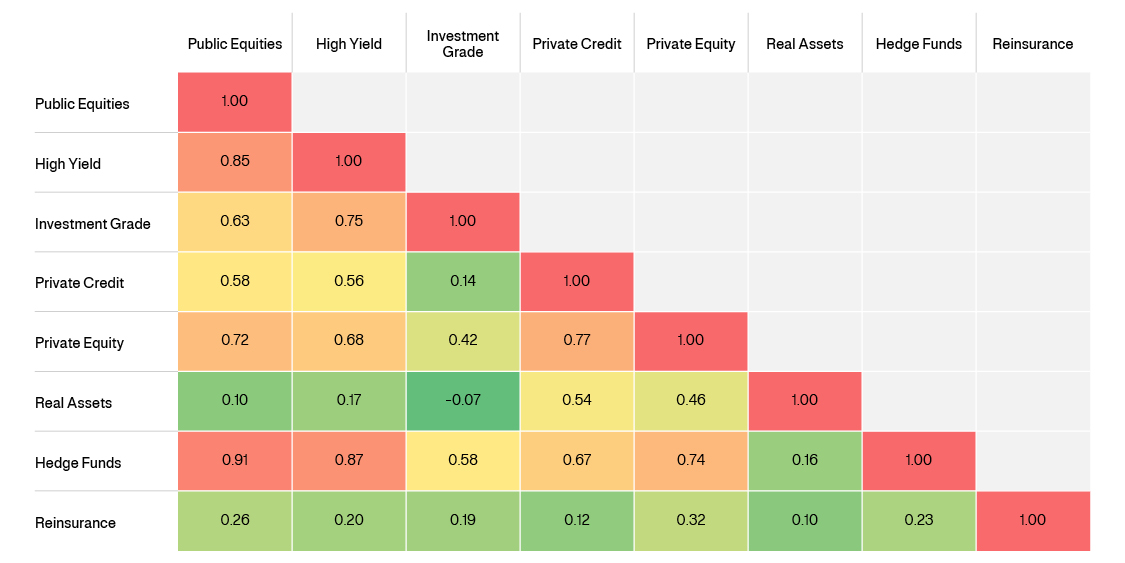
Task: Select the Real Assets row label
Action: click(x=73, y=403)
